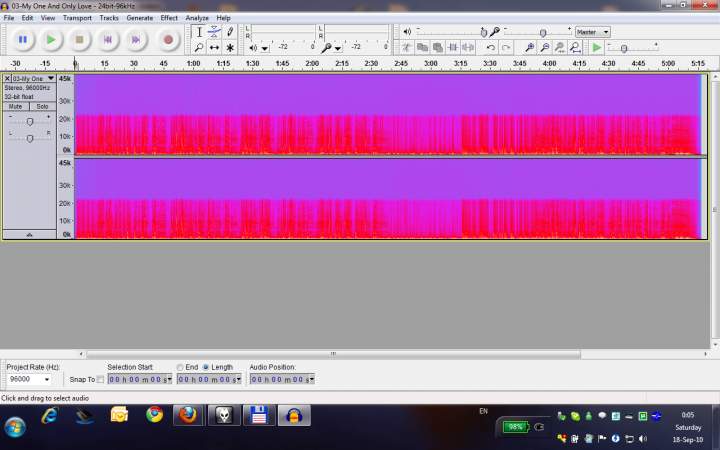Click the Cut toolbar icon
Viewport: 720px width, 450px height.
click(407, 47)
